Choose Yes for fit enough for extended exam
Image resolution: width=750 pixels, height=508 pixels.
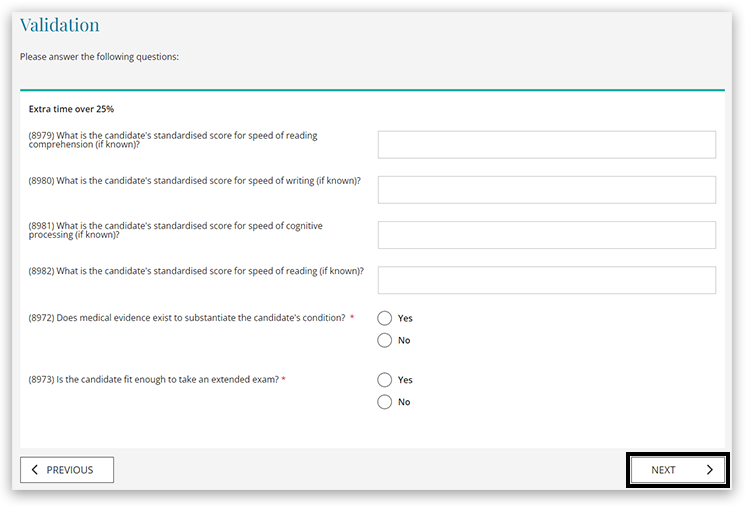coord(385,380)
